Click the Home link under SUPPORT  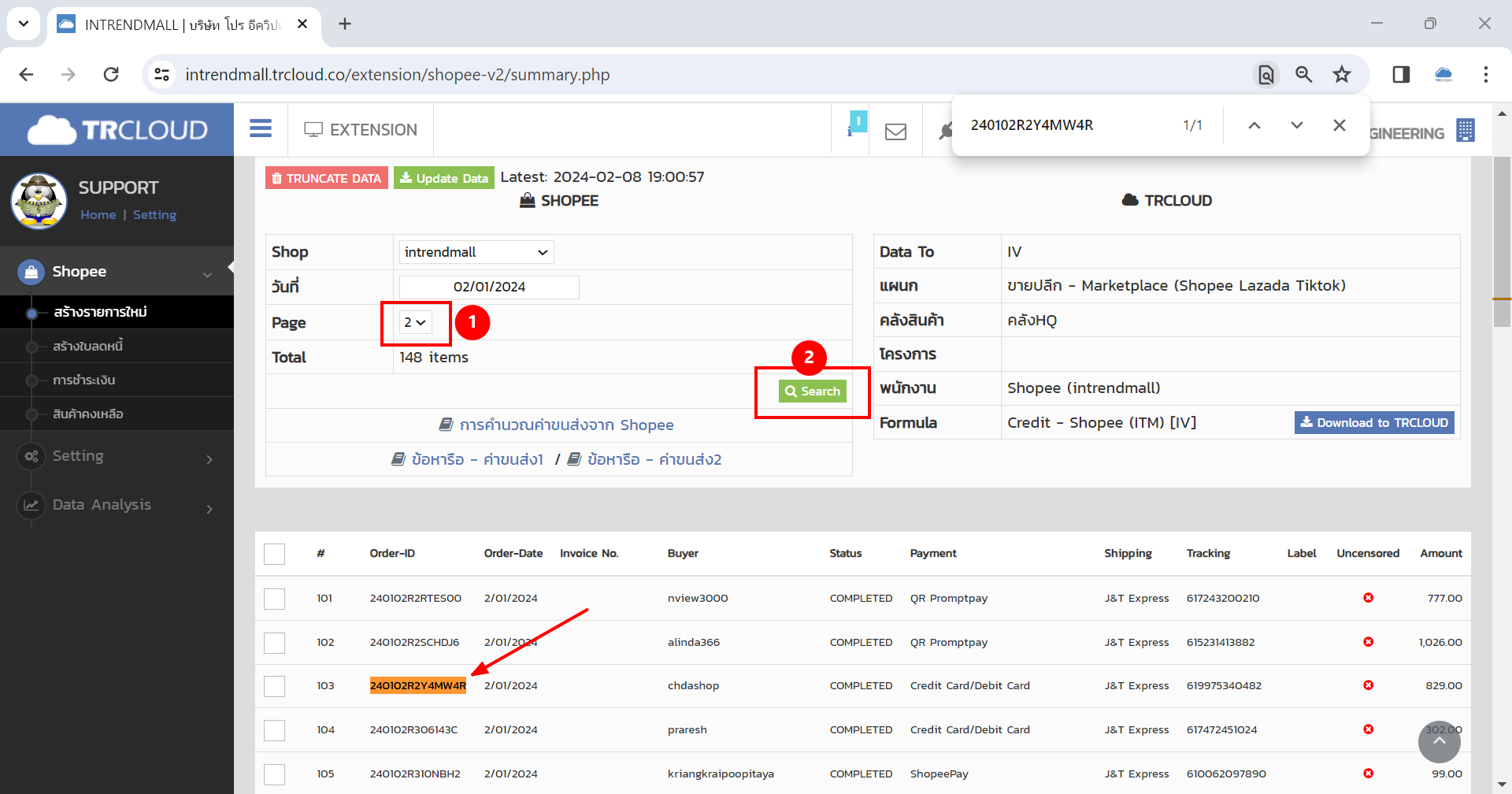tap(98, 214)
